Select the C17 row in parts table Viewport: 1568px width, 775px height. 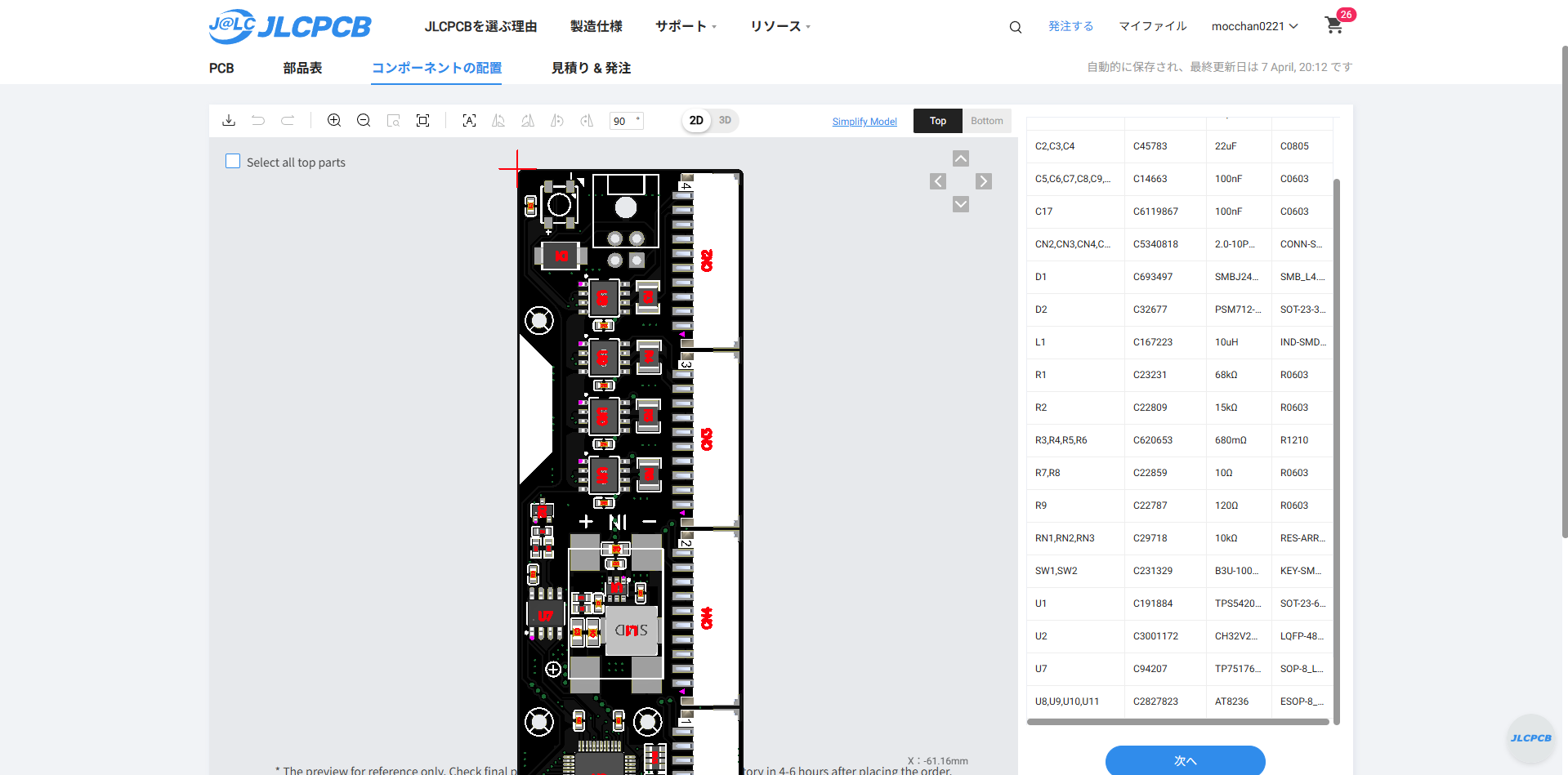[1180, 212]
